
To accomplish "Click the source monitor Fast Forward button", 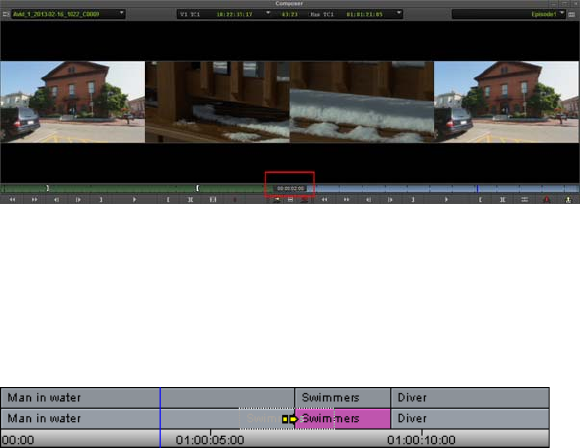I will [34, 200].
